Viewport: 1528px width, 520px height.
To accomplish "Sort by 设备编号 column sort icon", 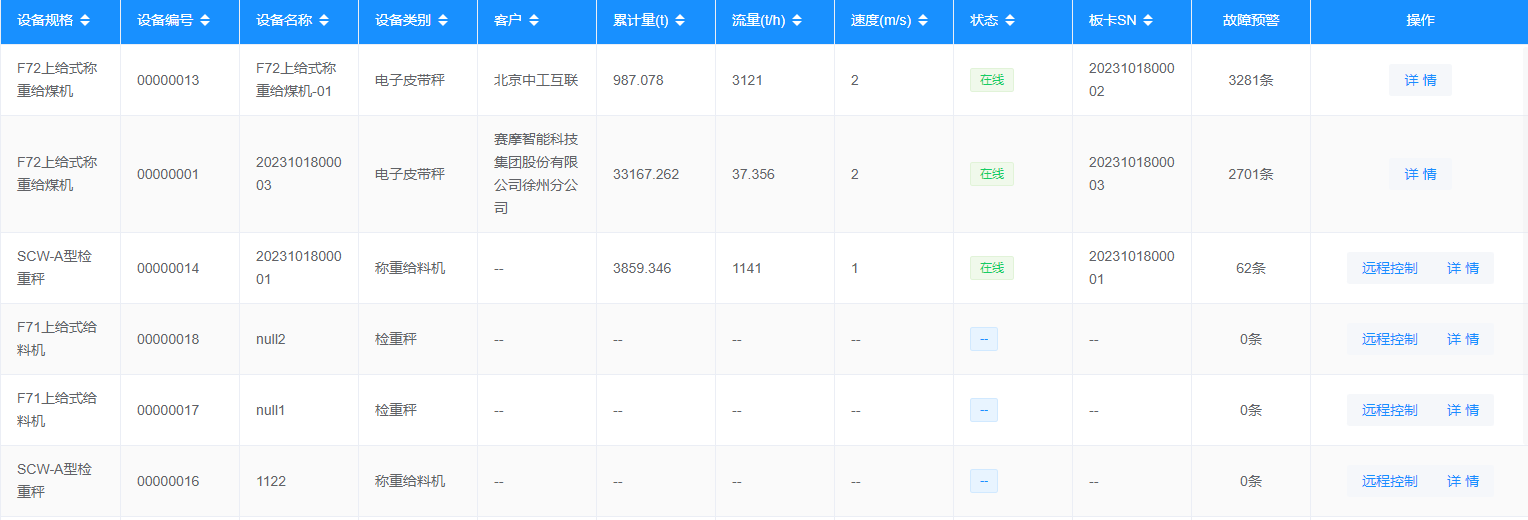I will [x=205, y=21].
